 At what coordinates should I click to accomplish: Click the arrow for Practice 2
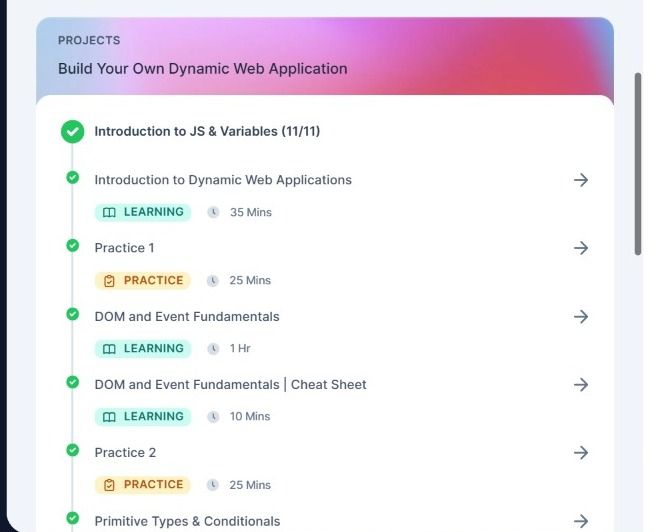580,453
